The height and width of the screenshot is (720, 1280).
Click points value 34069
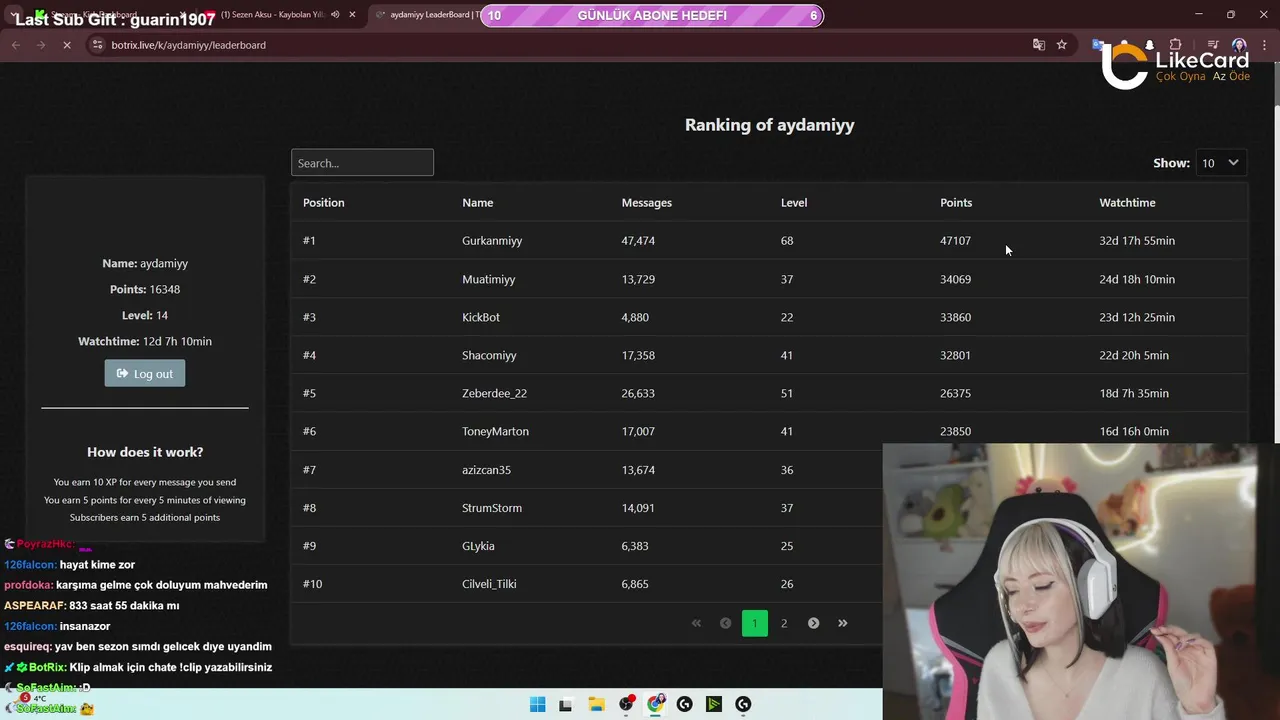click(x=955, y=279)
